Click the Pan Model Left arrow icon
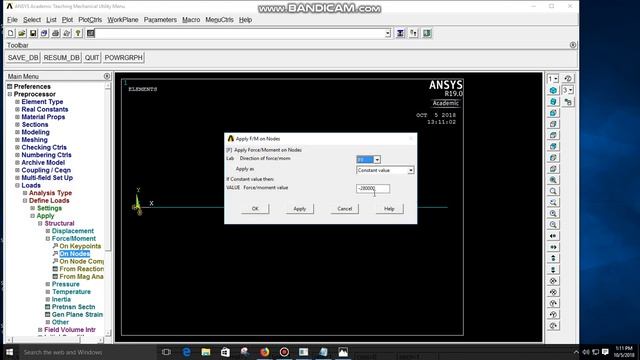Screen dimensions: 640x360 pos(553,236)
